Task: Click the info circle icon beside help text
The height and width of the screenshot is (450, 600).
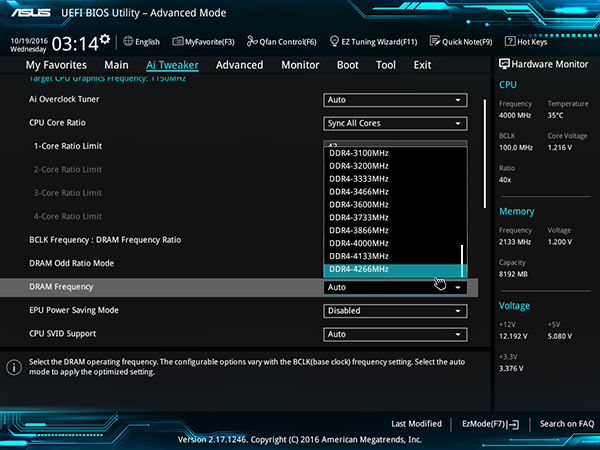Action: 14,367
